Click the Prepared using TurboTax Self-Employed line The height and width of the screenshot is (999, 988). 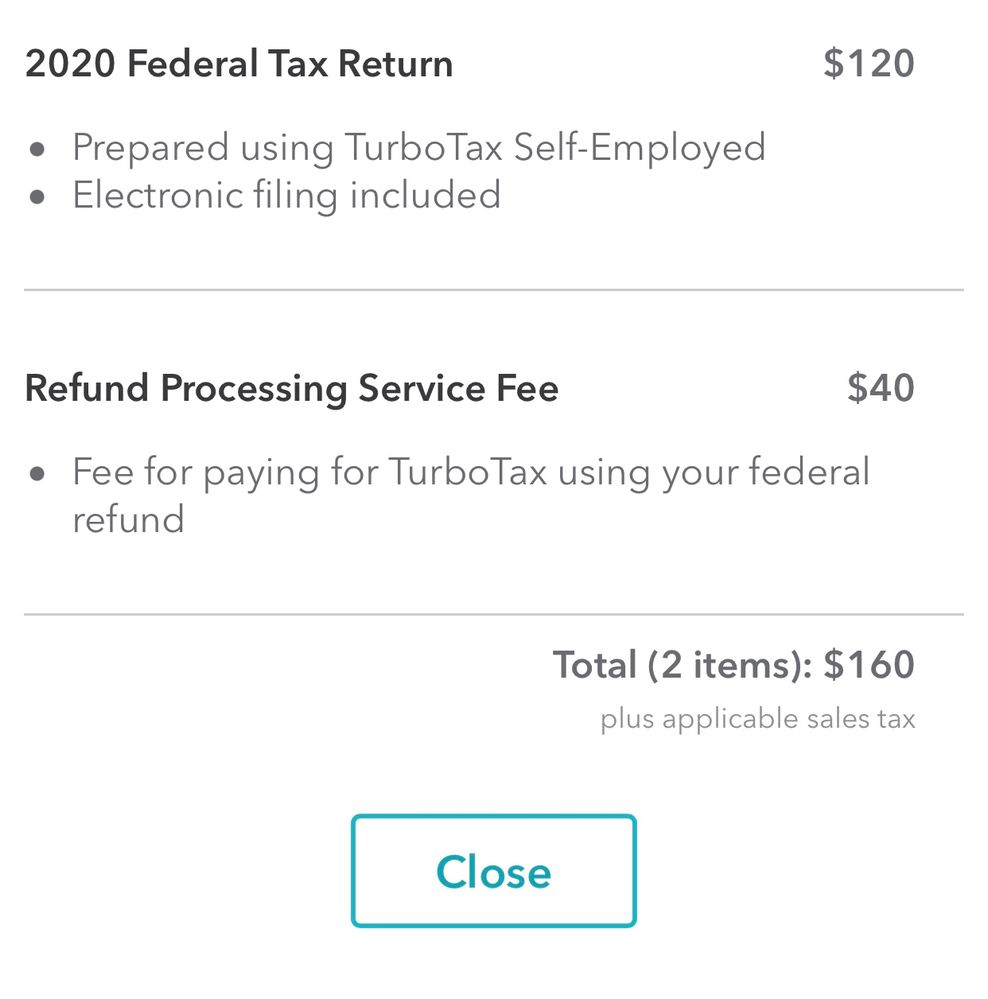click(418, 147)
